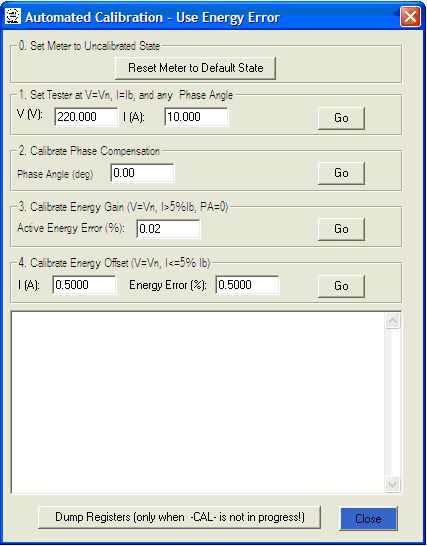Close the Automated Calibration window via X

click(x=410, y=16)
